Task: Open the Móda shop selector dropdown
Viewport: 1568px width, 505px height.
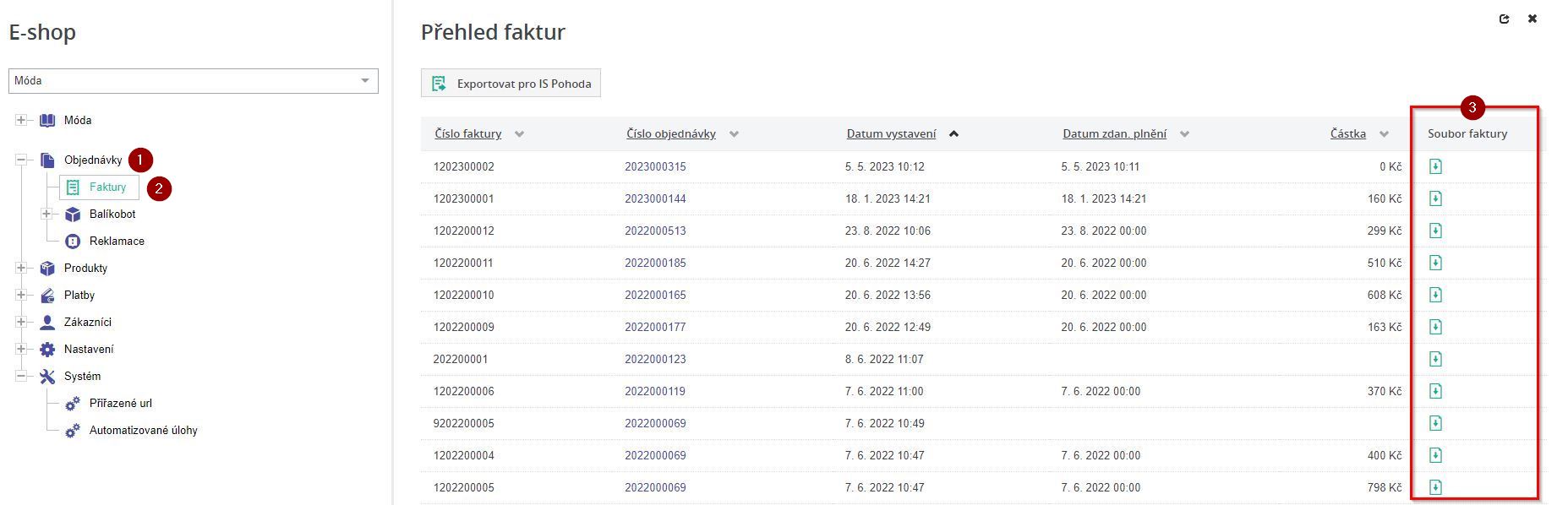Action: [194, 81]
